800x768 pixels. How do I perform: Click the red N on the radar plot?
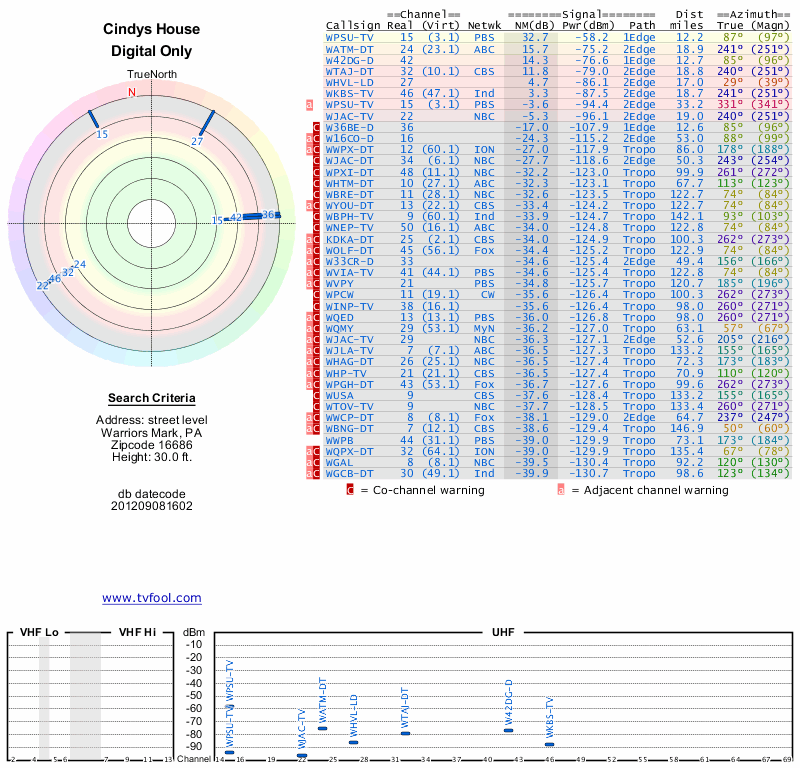pos(132,92)
